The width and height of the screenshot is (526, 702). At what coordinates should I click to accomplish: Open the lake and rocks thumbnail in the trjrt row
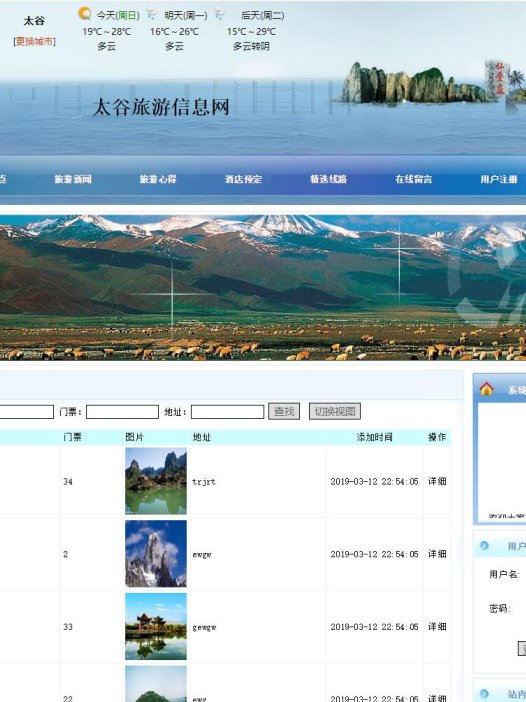[x=156, y=481]
